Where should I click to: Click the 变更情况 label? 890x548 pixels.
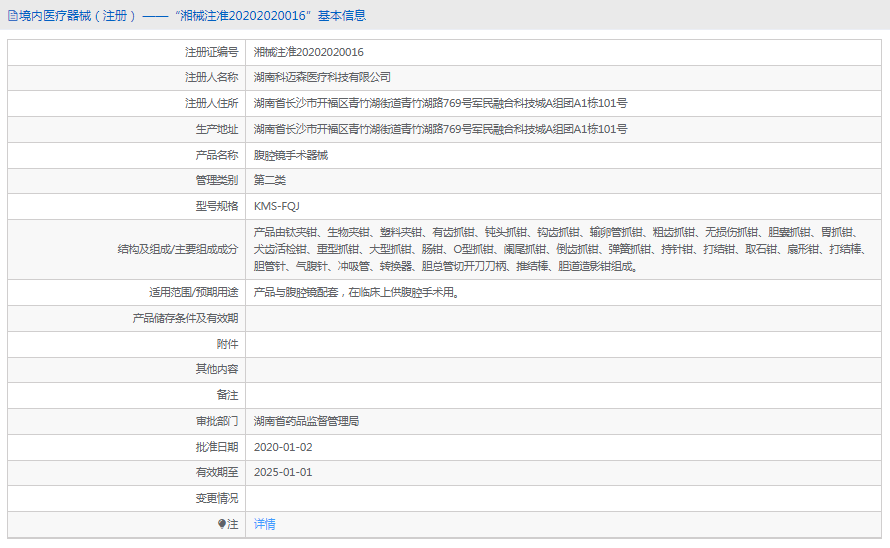[x=217, y=499]
